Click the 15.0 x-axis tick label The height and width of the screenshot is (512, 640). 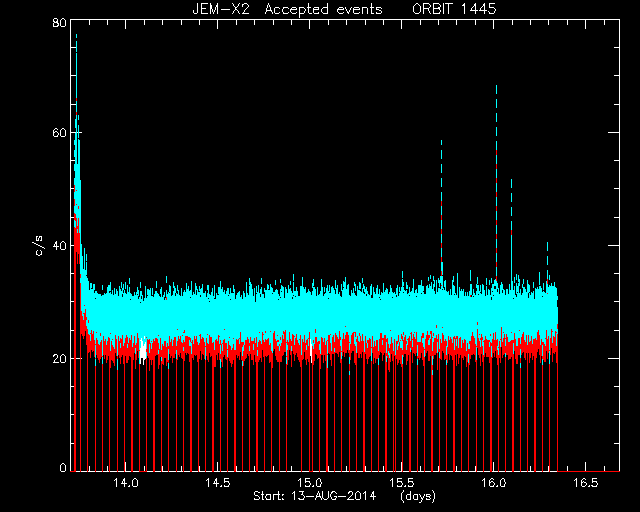click(310, 483)
